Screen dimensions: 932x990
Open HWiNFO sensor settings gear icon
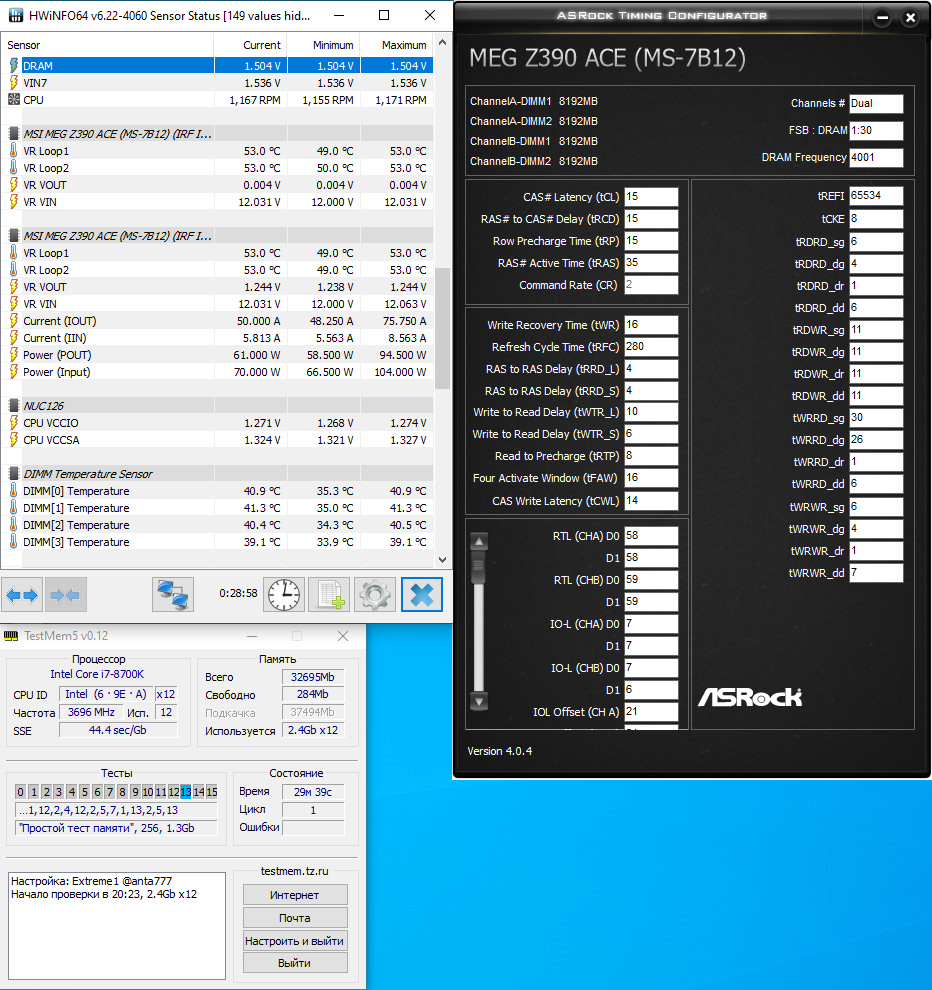coord(375,595)
